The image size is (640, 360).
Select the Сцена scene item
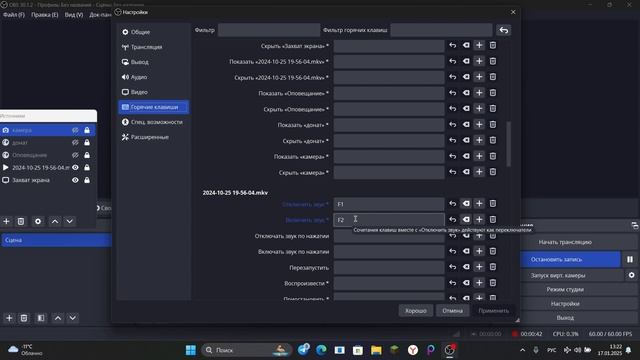point(56,240)
